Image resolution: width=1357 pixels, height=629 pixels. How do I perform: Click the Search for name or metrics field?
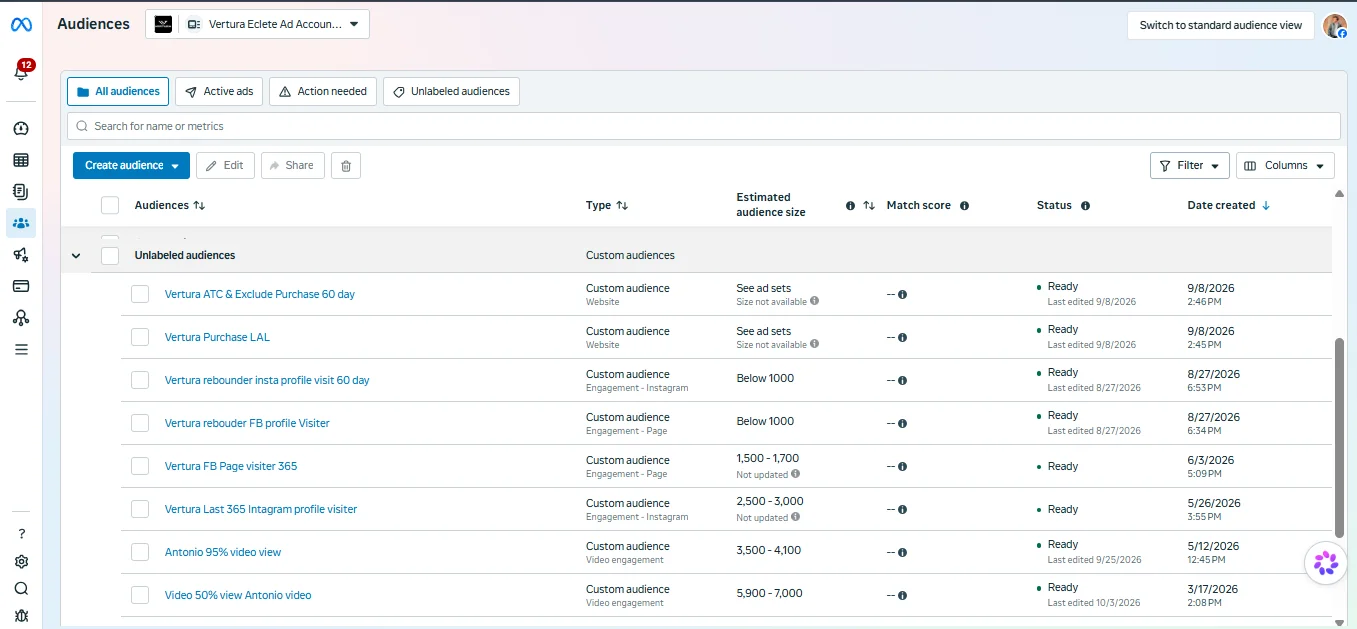tap(704, 126)
